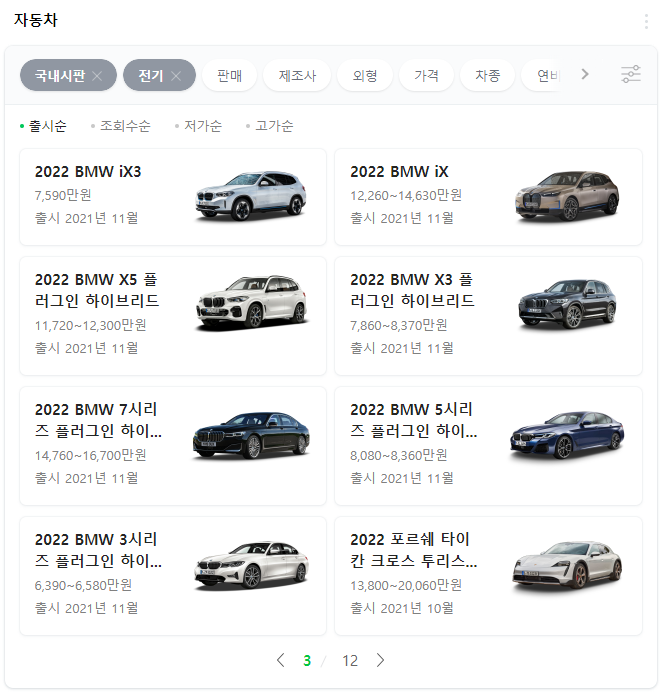662x700 pixels.
Task: Open the 외형 filter chip
Action: pos(365,75)
